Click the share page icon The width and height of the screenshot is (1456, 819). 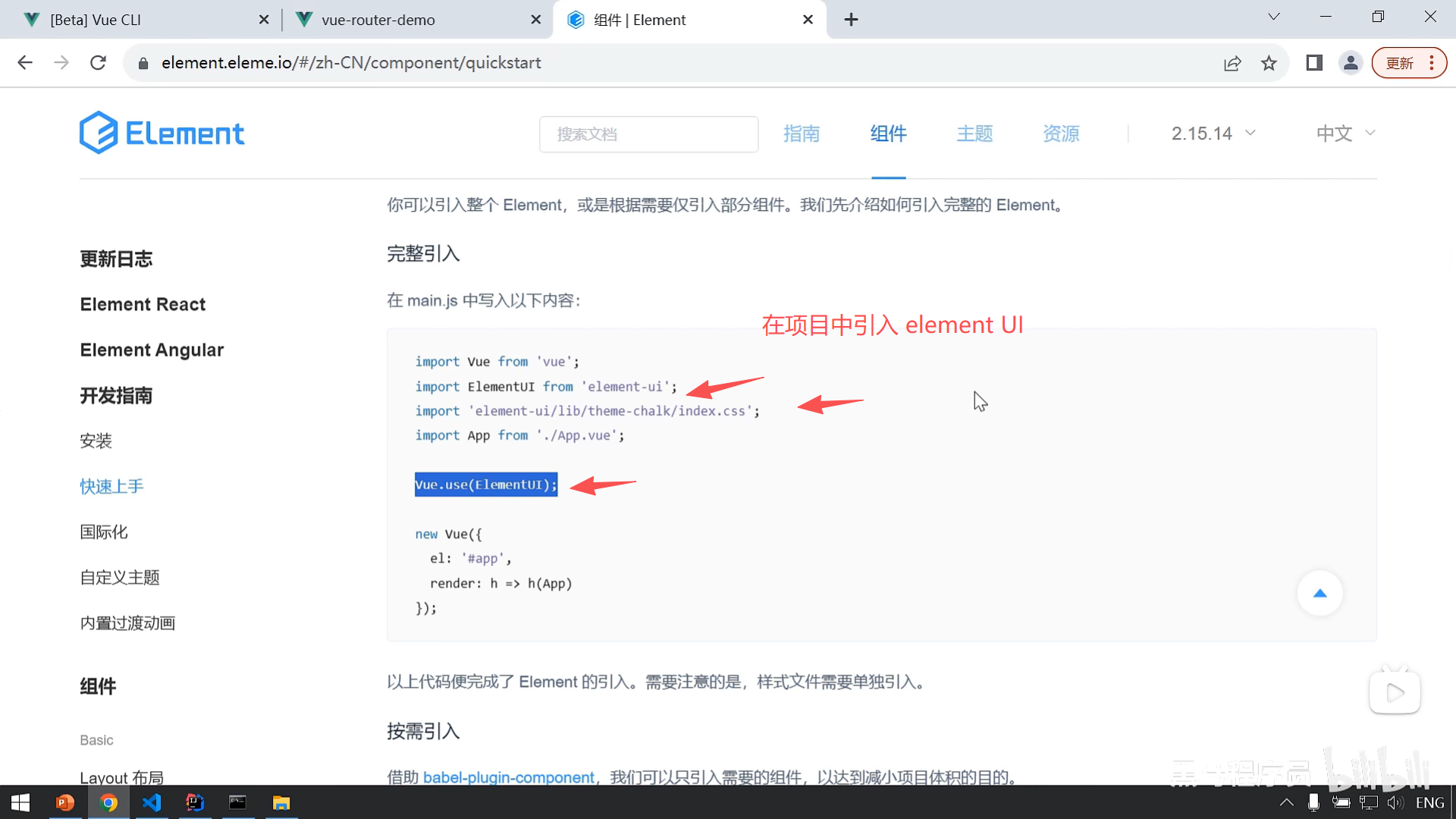(1232, 63)
